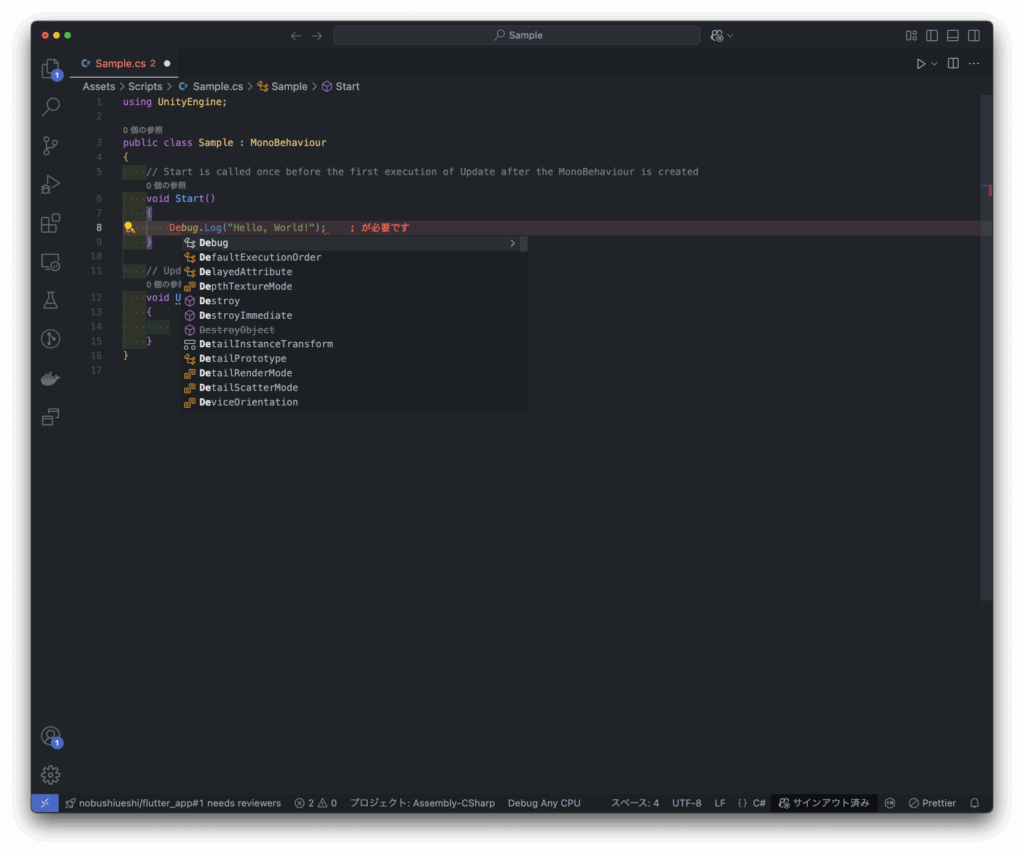Screen dimensions: 1024x854
Task: Open the Search view in activity bar
Action: pos(50,106)
